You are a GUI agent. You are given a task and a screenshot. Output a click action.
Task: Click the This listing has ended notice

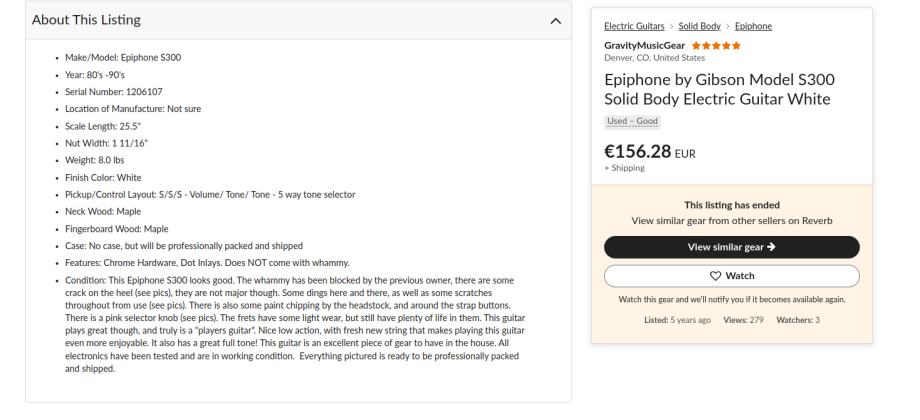731,205
